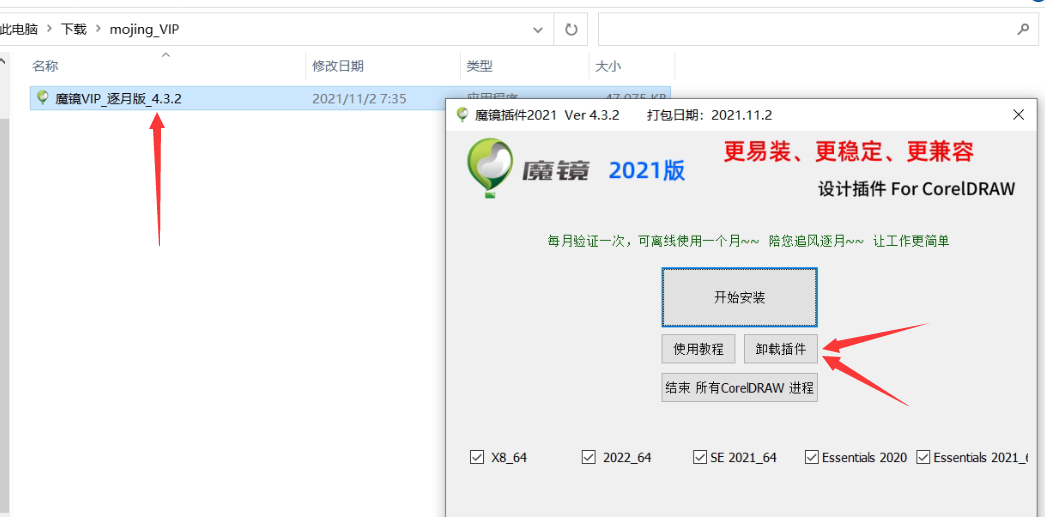Navigate to 此电脑 in breadcrumb path

pyautogui.click(x=19, y=29)
